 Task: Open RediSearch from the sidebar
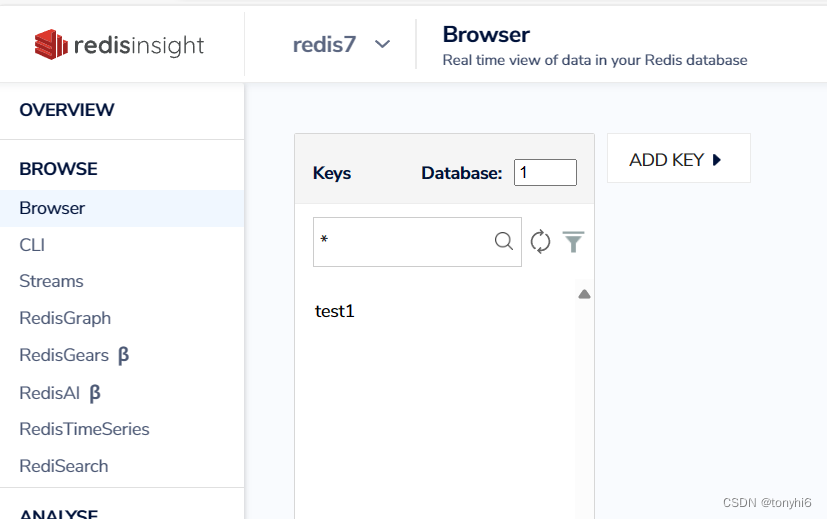(64, 466)
